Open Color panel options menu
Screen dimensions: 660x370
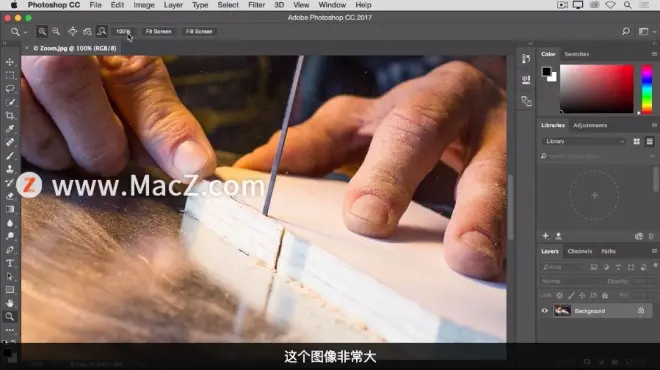tap(654, 54)
